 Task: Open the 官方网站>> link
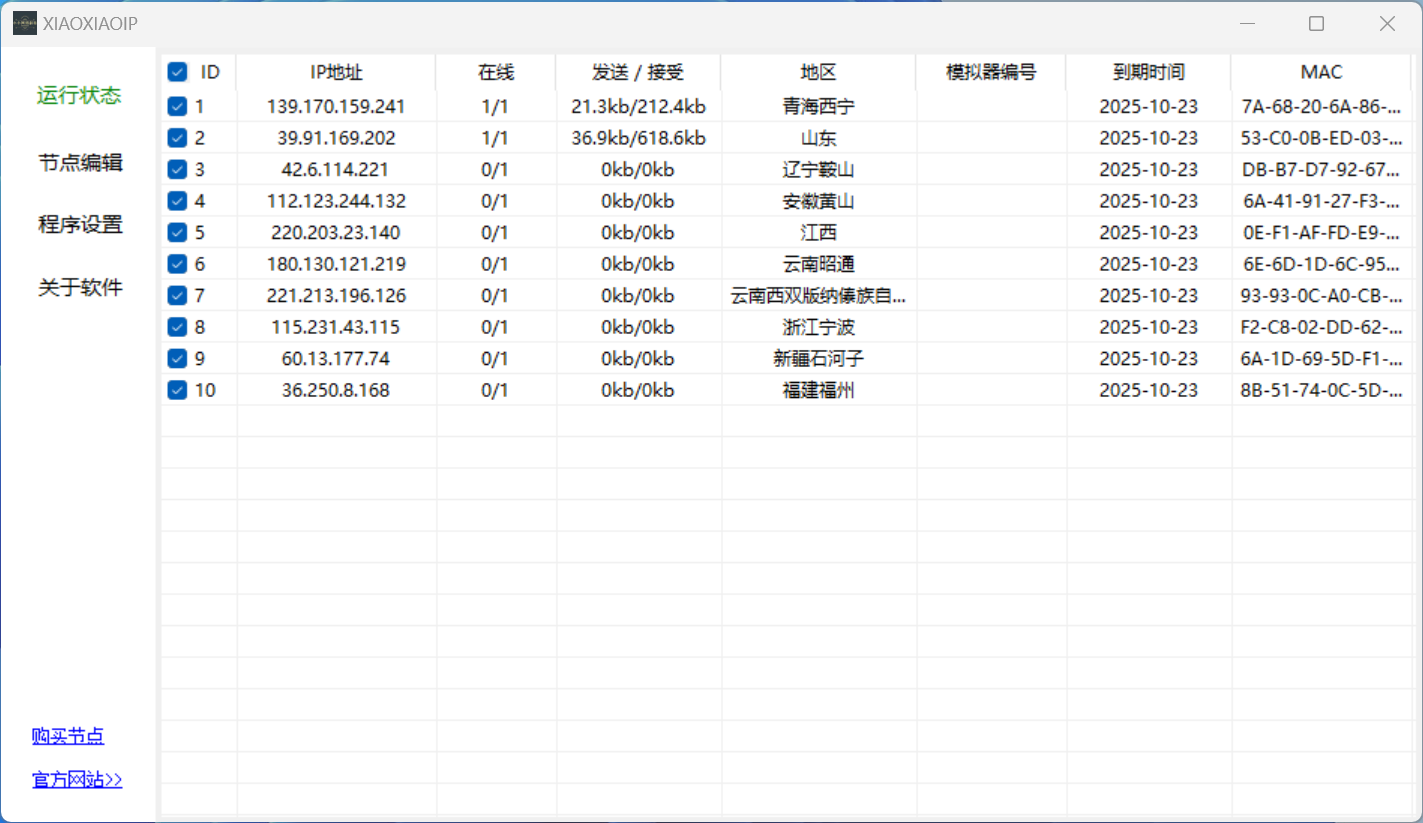coord(77,780)
